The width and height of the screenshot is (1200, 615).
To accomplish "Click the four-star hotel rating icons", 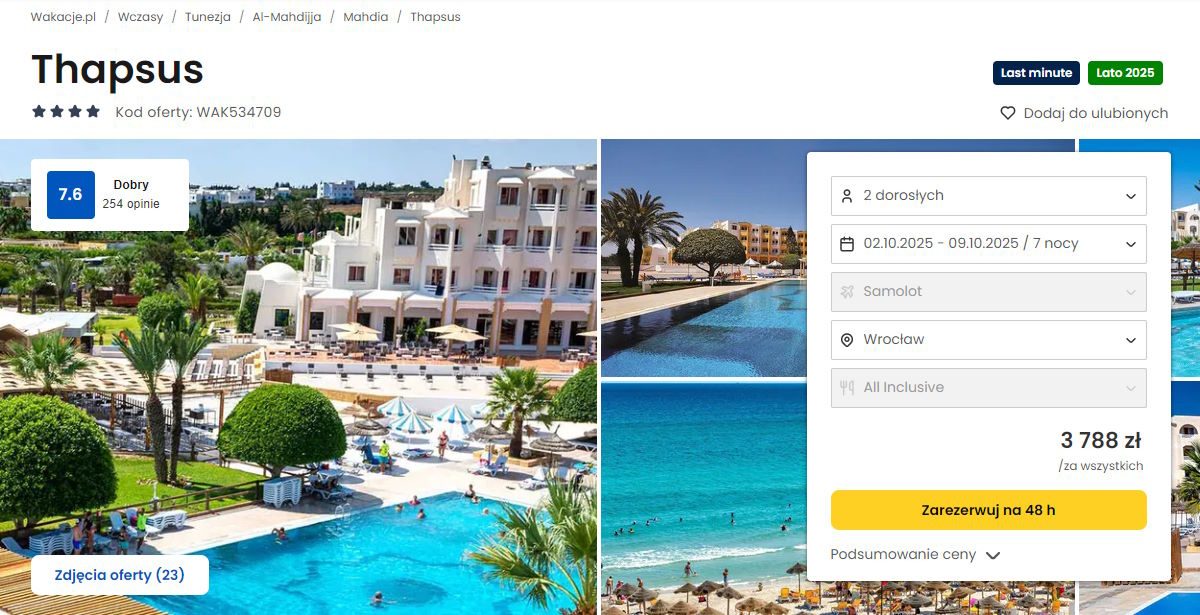I will tap(66, 112).
